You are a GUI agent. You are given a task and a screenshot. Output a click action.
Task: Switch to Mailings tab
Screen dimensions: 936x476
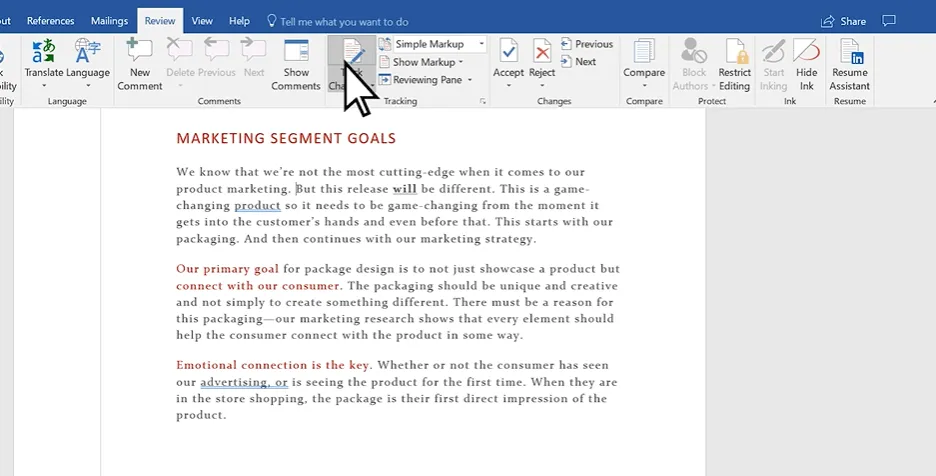pyautogui.click(x=109, y=21)
